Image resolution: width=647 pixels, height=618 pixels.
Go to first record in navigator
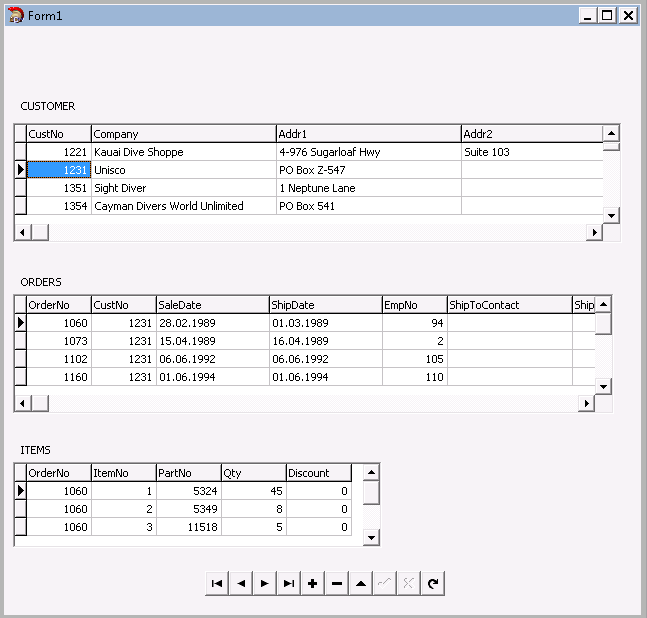pyautogui.click(x=217, y=583)
